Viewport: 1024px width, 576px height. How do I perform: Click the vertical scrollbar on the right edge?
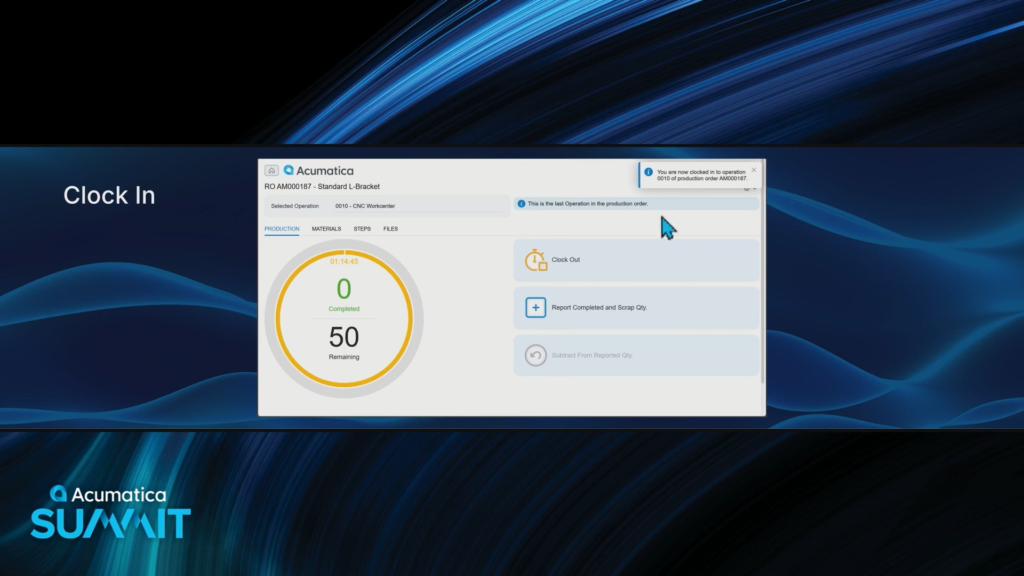763,300
